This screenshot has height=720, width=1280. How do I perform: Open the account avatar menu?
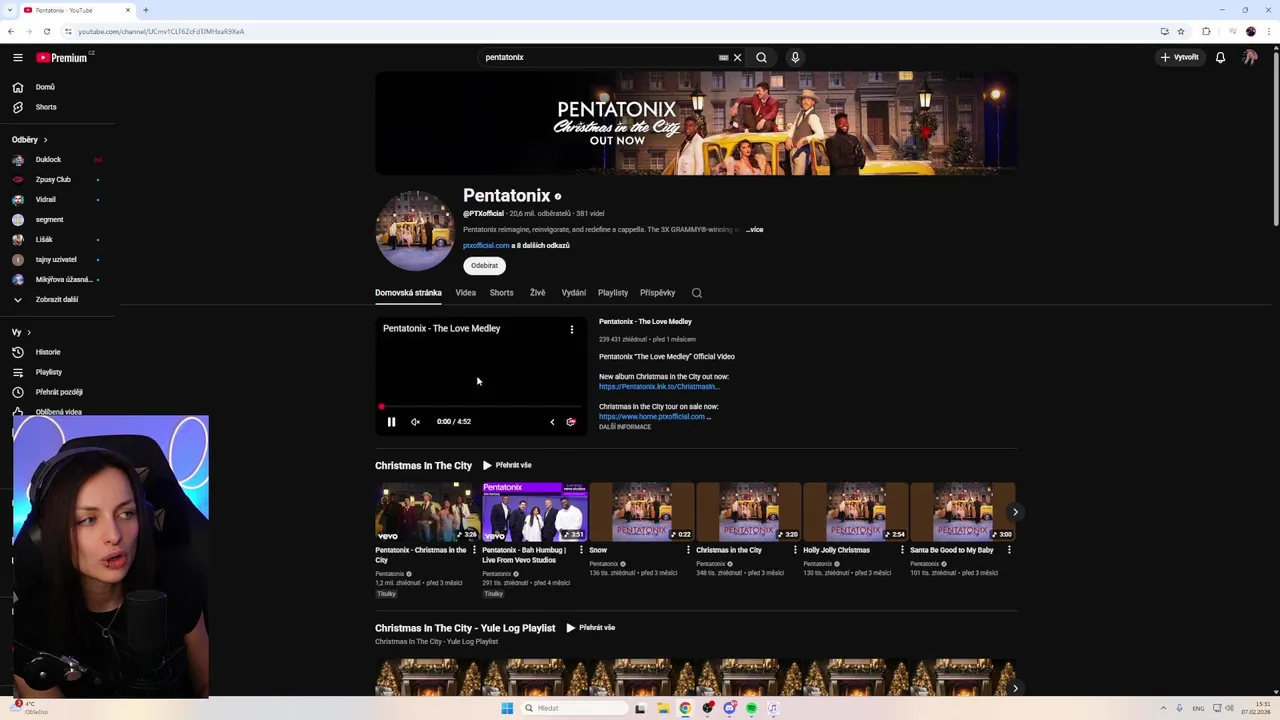[1250, 57]
